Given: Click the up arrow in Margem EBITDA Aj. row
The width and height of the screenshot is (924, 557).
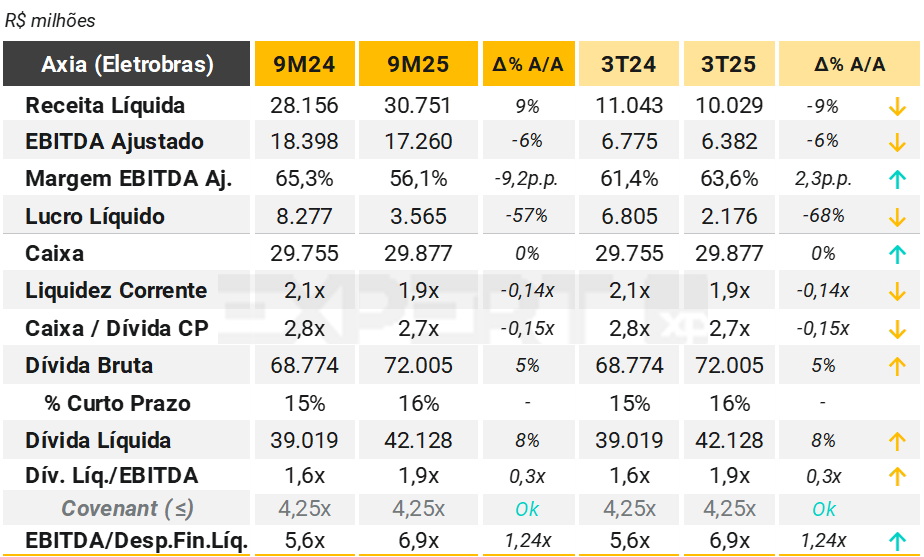Looking at the screenshot, I should [897, 180].
